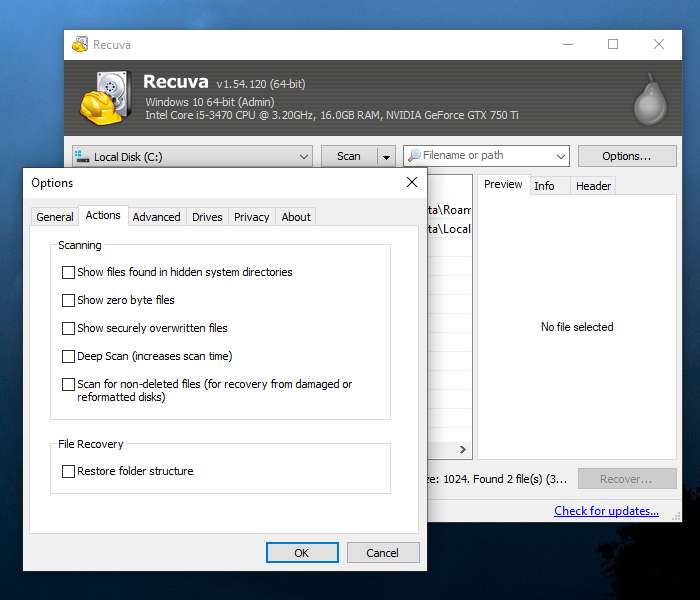Click the Scan button
The height and width of the screenshot is (600, 700).
(349, 156)
